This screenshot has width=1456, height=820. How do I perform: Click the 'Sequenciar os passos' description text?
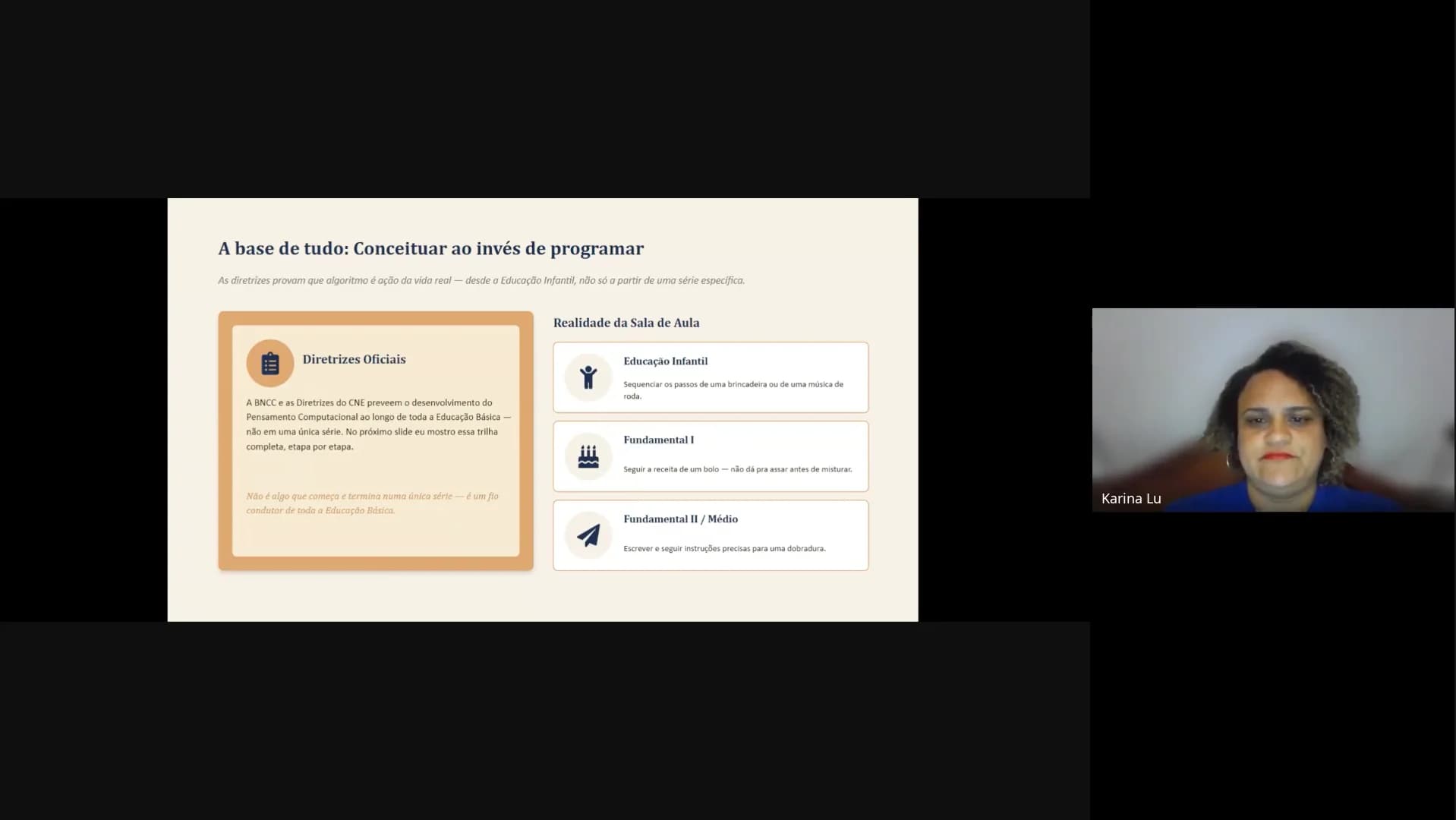(733, 389)
